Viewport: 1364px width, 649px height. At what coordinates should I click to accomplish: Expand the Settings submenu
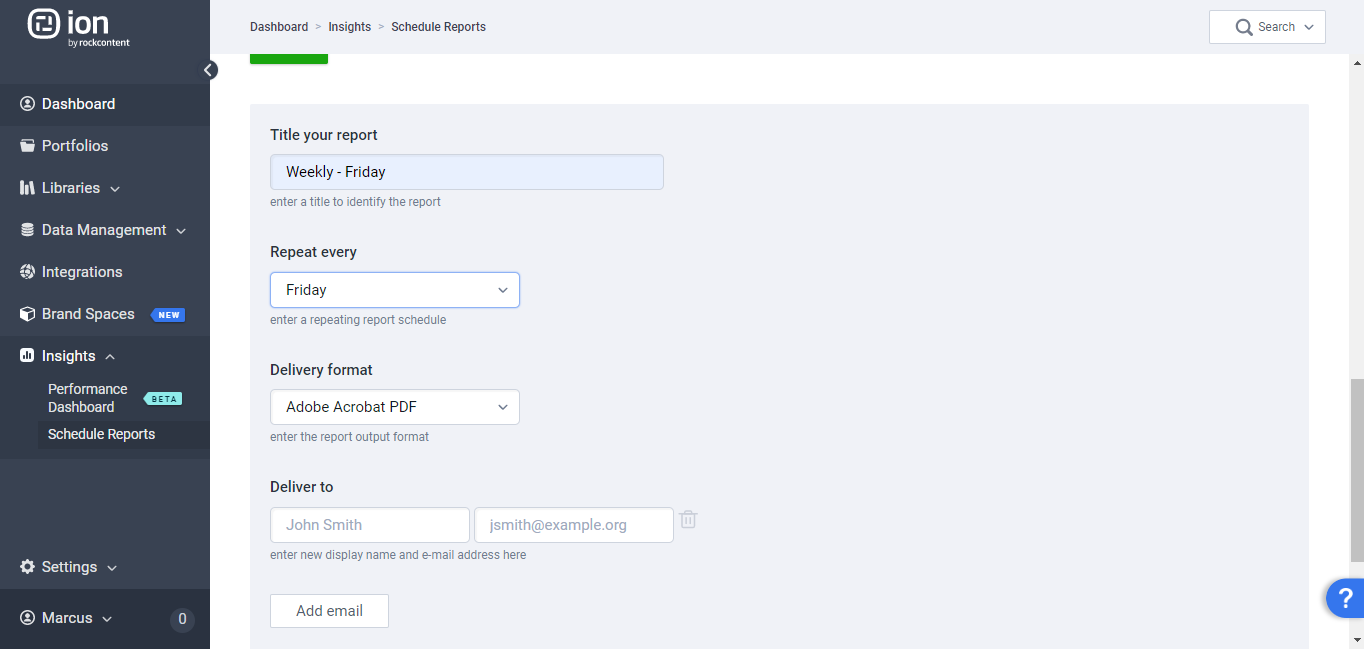coord(112,568)
